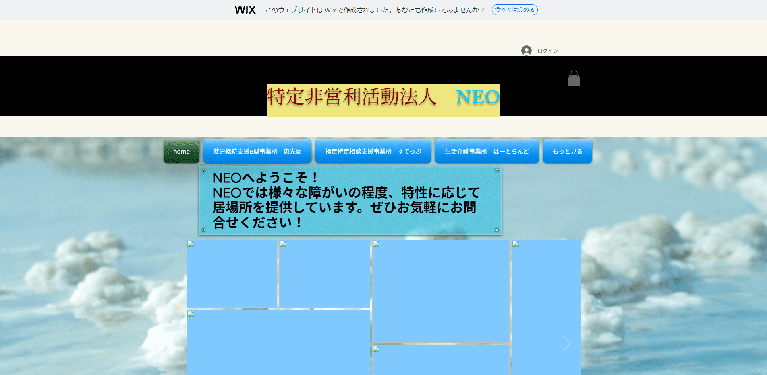The width and height of the screenshot is (767, 375).
Task: Open the shopping bag cart icon
Action: [574, 78]
